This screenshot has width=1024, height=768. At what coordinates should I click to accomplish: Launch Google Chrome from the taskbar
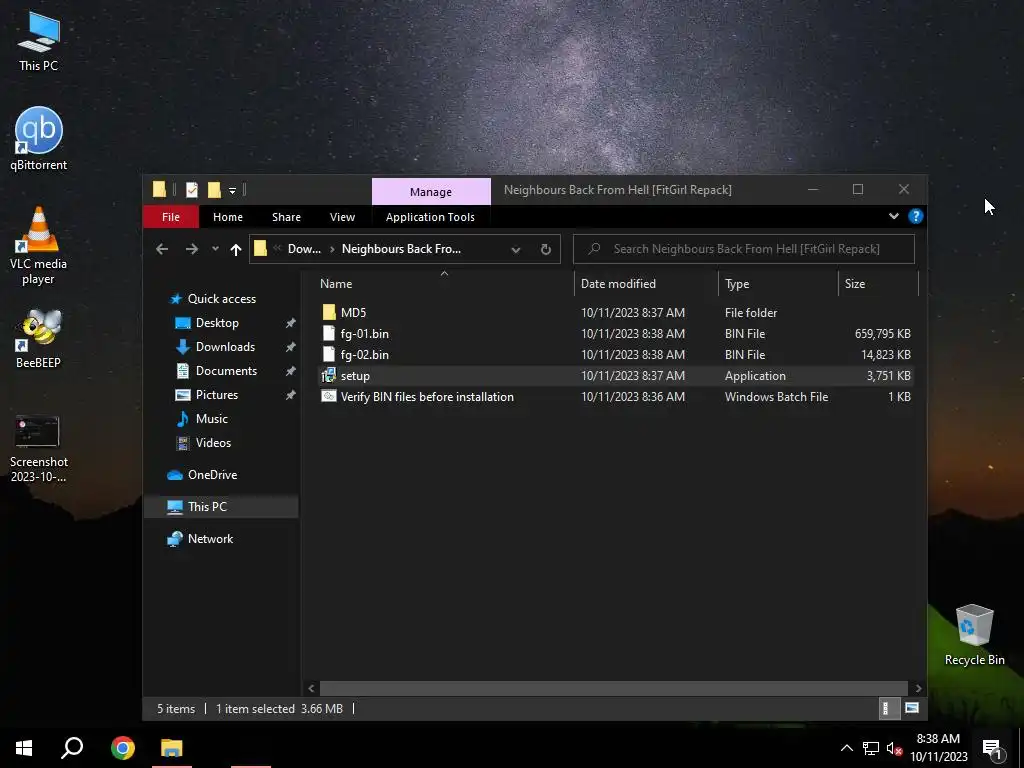123,748
